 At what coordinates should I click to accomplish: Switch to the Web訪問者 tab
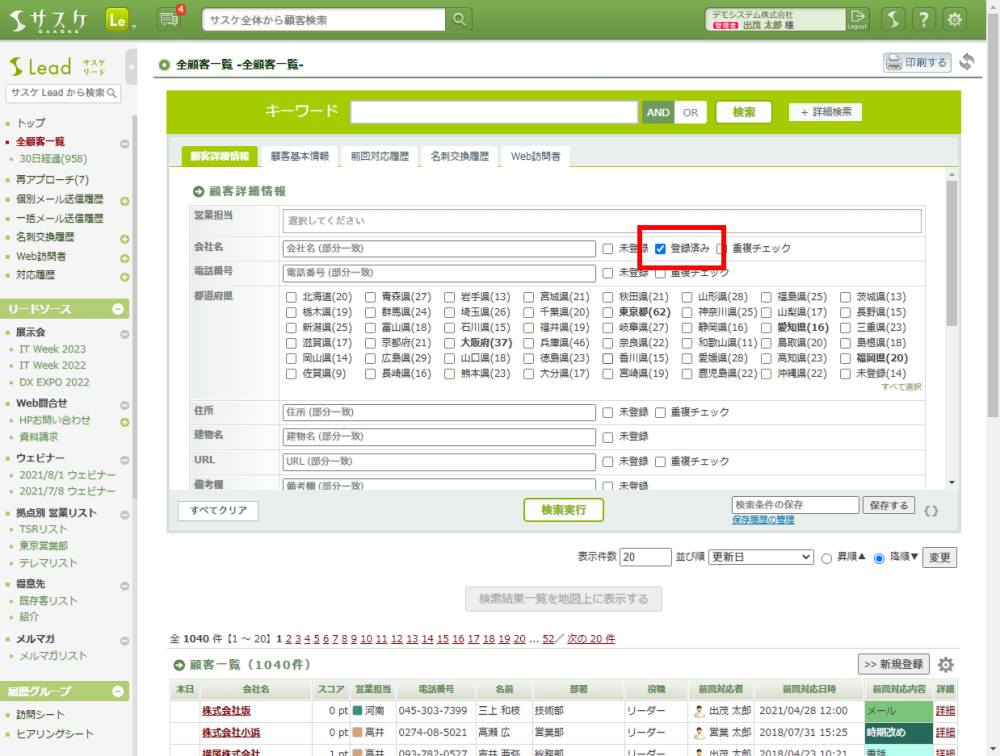(x=535, y=157)
